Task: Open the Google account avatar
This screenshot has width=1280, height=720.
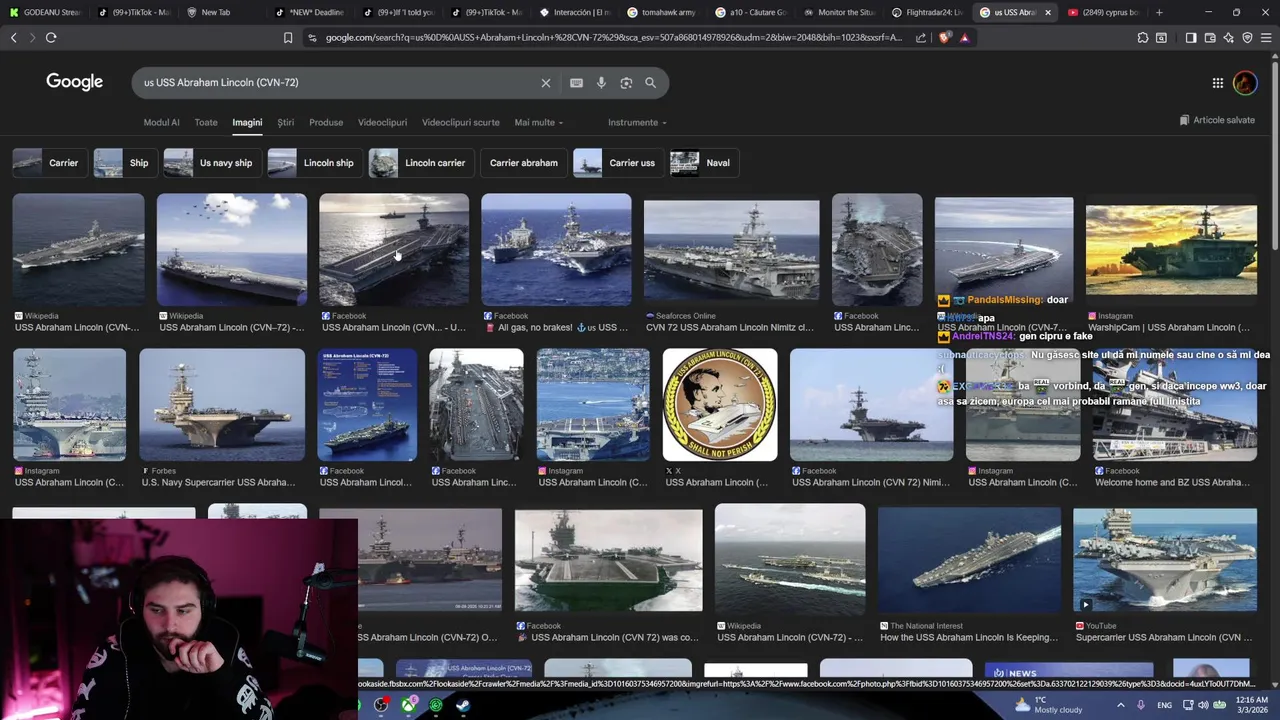Action: coord(1245,83)
